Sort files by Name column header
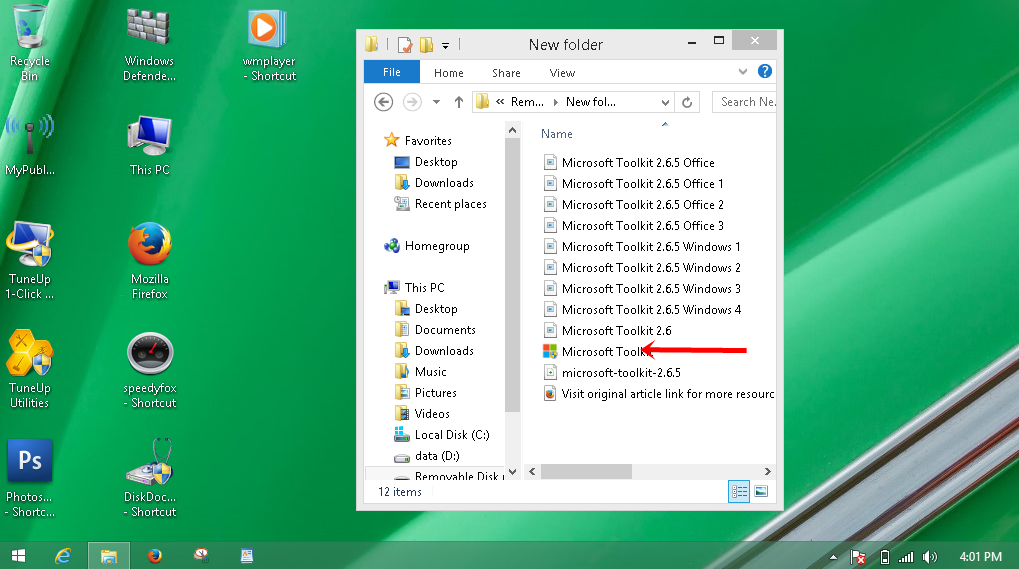Image resolution: width=1019 pixels, height=569 pixels. pos(557,134)
